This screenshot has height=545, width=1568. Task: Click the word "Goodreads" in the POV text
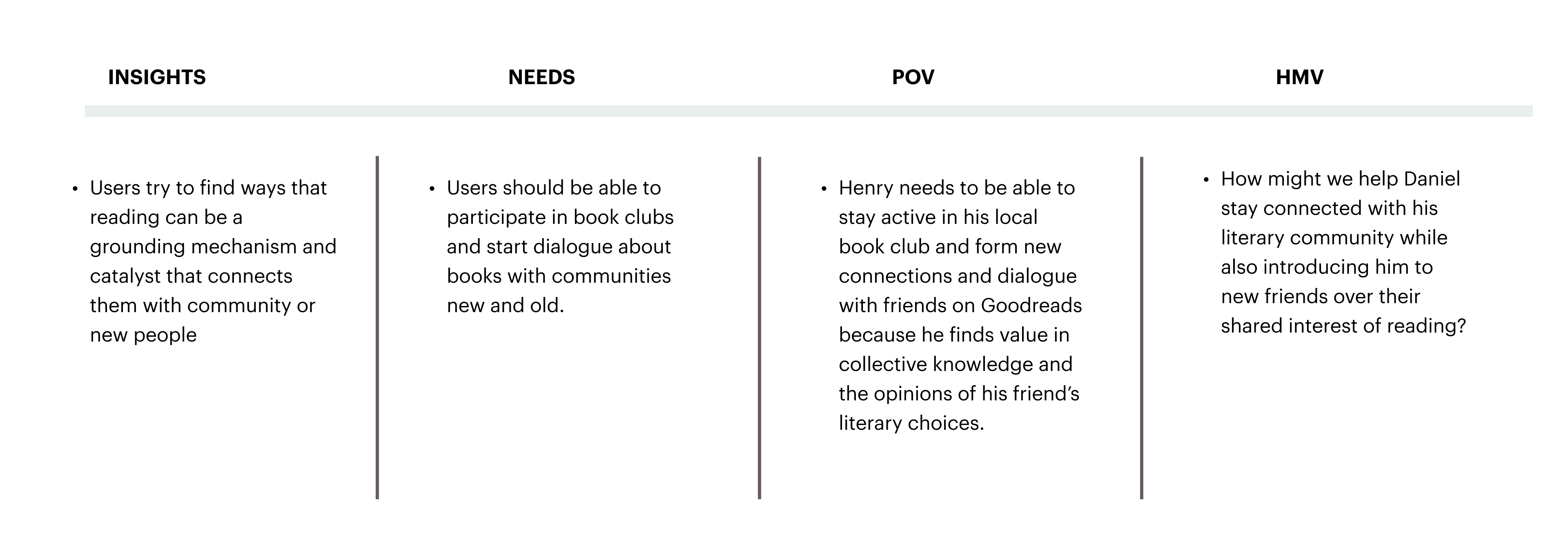pyautogui.click(x=1031, y=306)
